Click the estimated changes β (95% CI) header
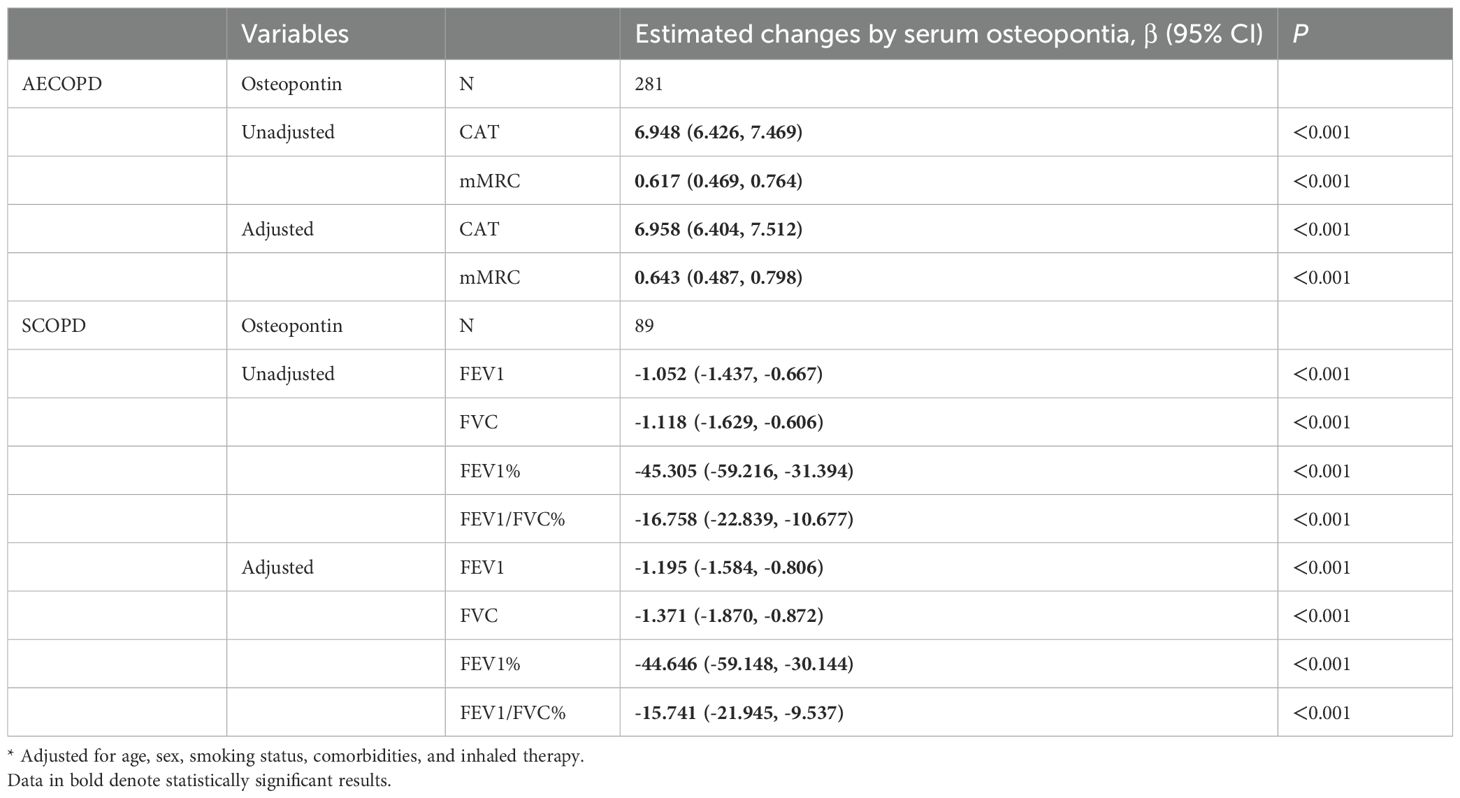The width and height of the screenshot is (1460, 798). point(948,34)
